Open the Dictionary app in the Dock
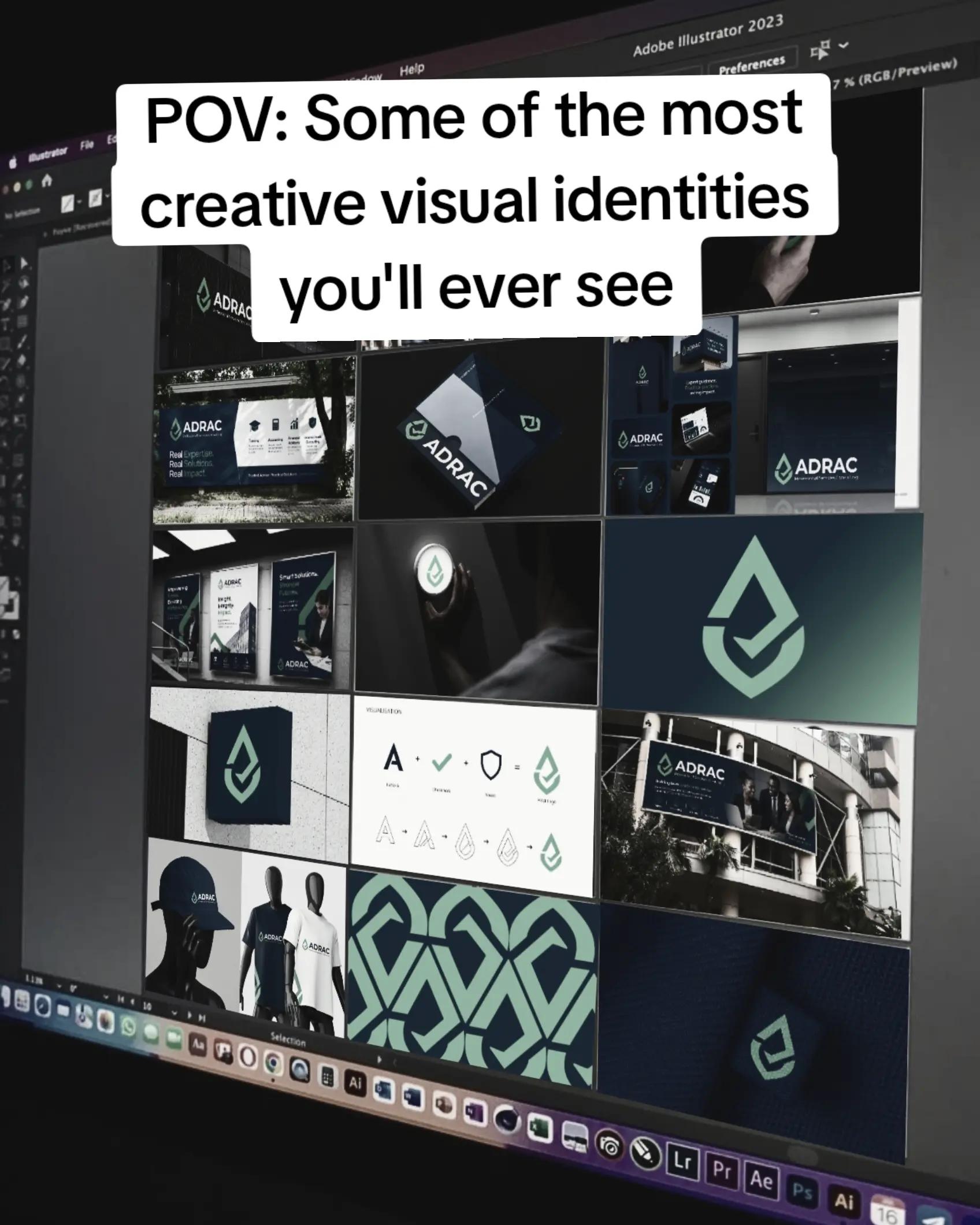This screenshot has width=980, height=1225. click(x=198, y=1045)
